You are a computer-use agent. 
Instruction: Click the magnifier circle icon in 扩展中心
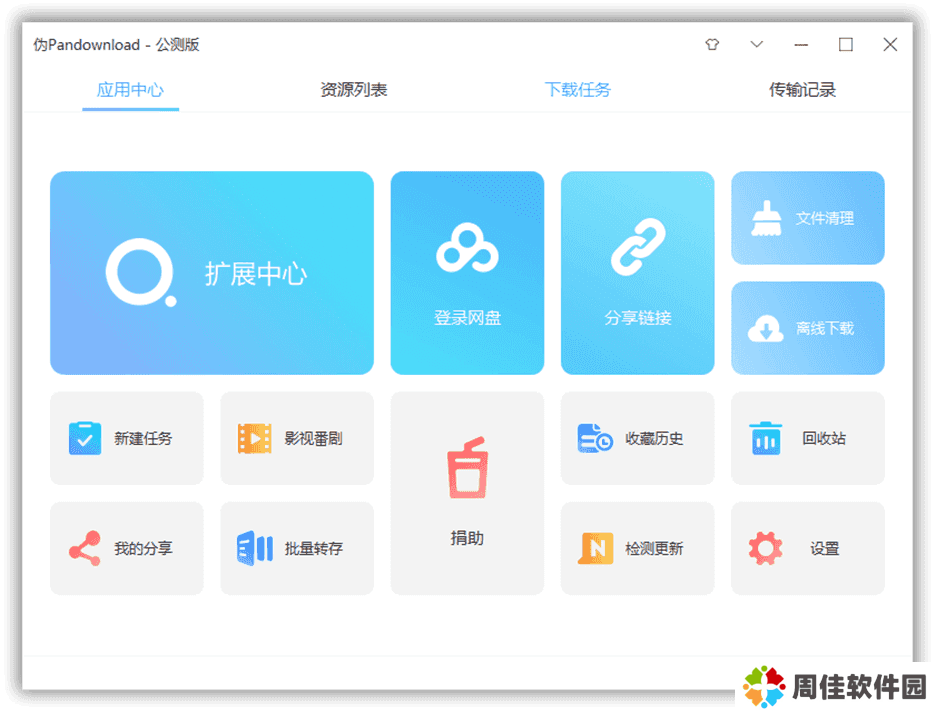pyautogui.click(x=141, y=273)
